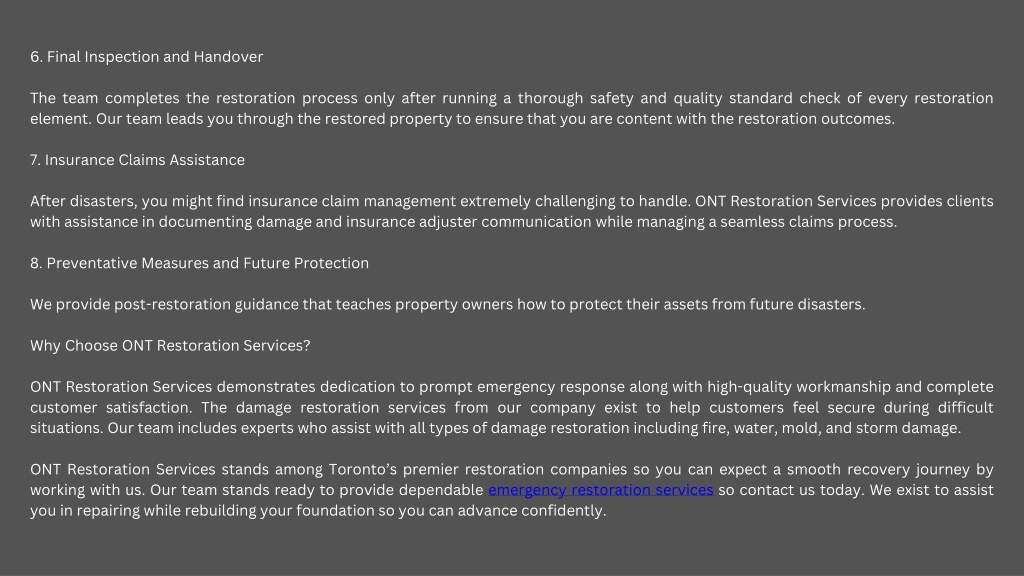Image resolution: width=1024 pixels, height=576 pixels.
Task: Click paragraph starting "The team completes the restoration"
Action: (x=511, y=108)
